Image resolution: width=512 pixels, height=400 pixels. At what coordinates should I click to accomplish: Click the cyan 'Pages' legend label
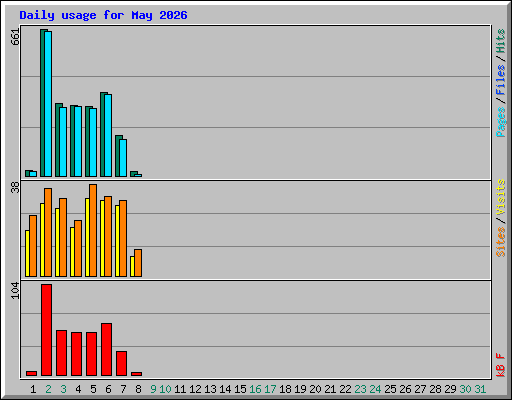coord(500,122)
